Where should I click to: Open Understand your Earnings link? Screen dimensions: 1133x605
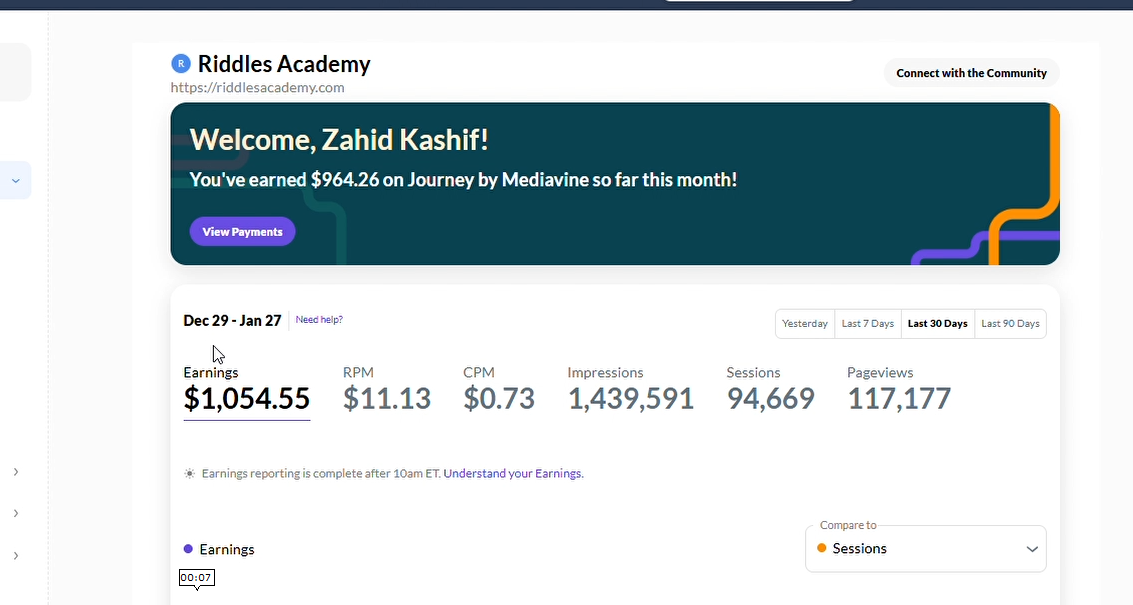(513, 473)
